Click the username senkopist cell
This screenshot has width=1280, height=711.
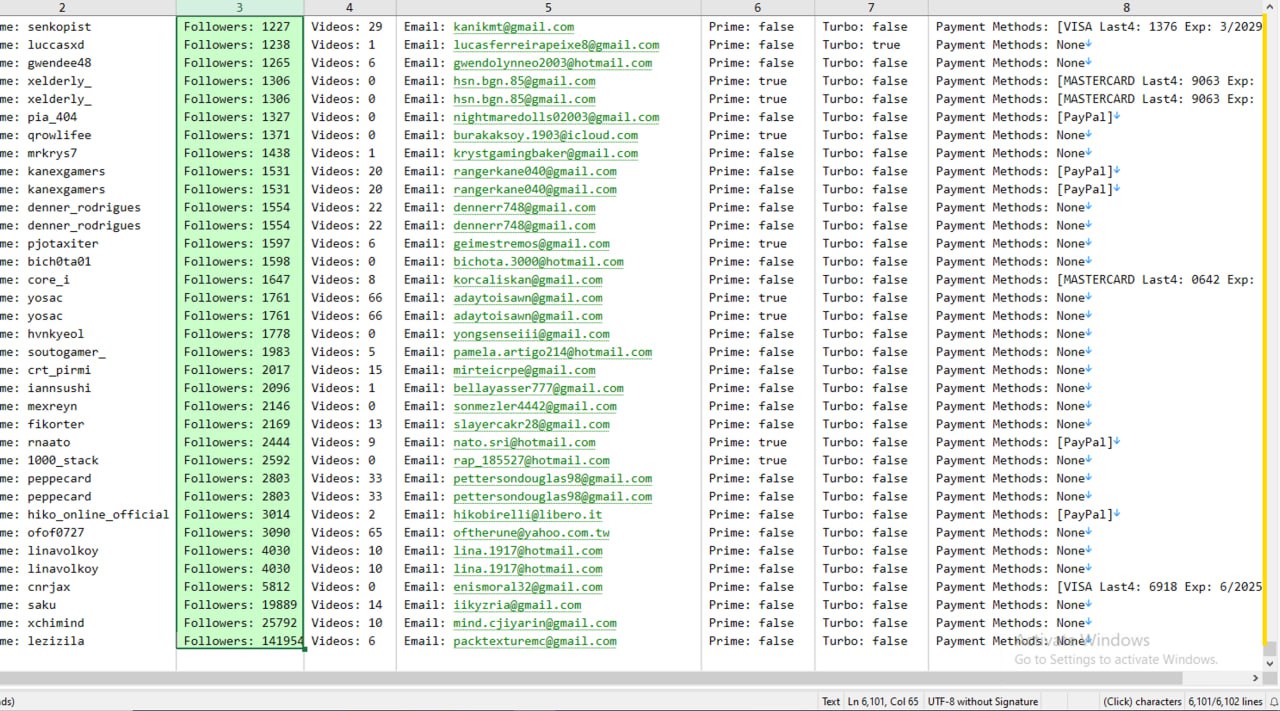(x=88, y=27)
